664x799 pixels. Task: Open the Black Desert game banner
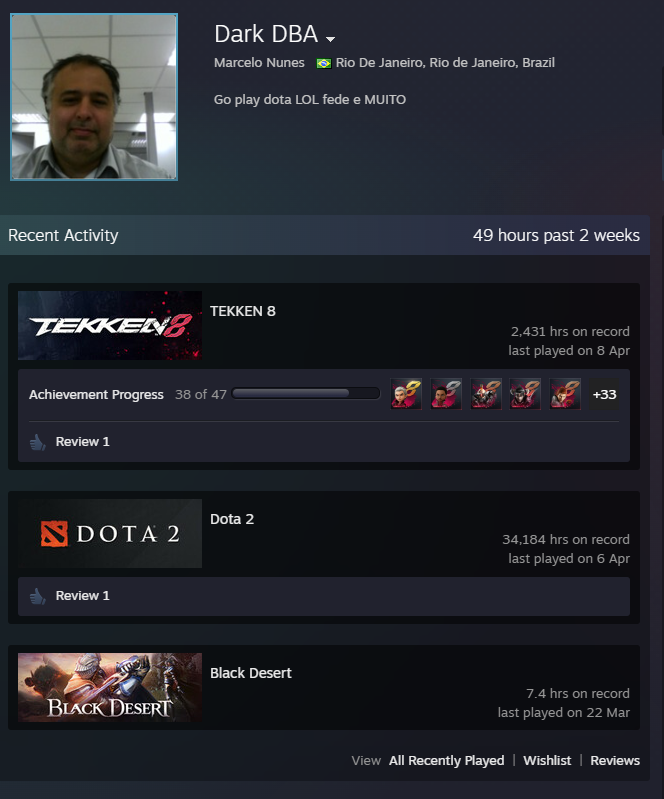(110, 687)
